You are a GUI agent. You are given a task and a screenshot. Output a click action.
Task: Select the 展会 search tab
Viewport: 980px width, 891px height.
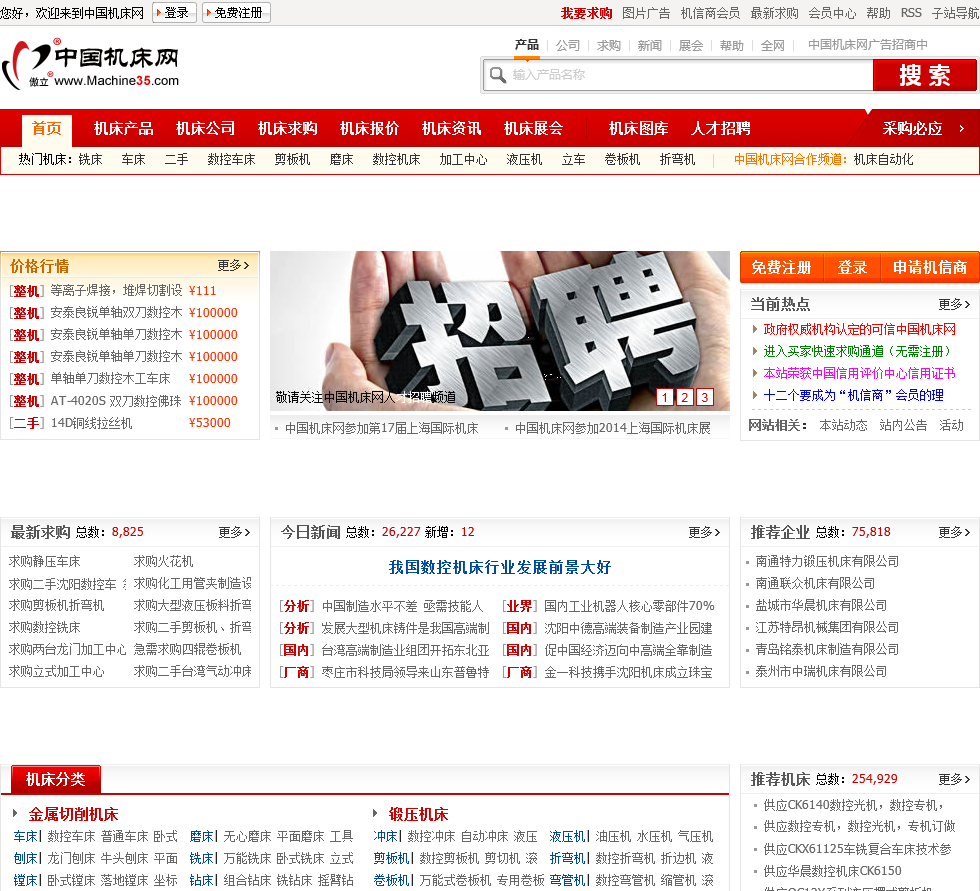click(x=691, y=46)
